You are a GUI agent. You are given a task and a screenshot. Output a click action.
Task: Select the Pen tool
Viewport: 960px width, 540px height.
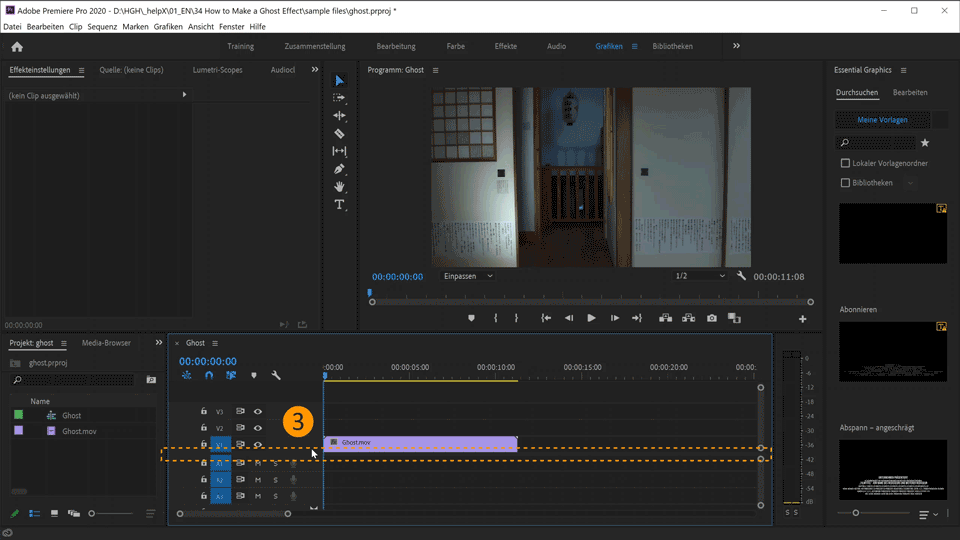[339, 169]
